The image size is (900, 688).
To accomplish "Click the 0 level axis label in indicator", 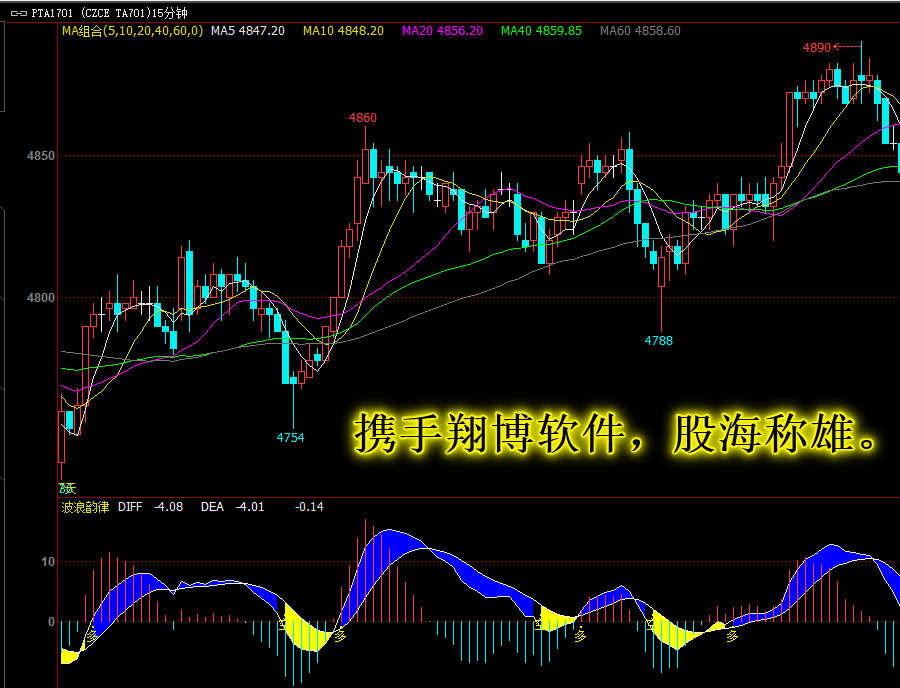I will pos(52,622).
